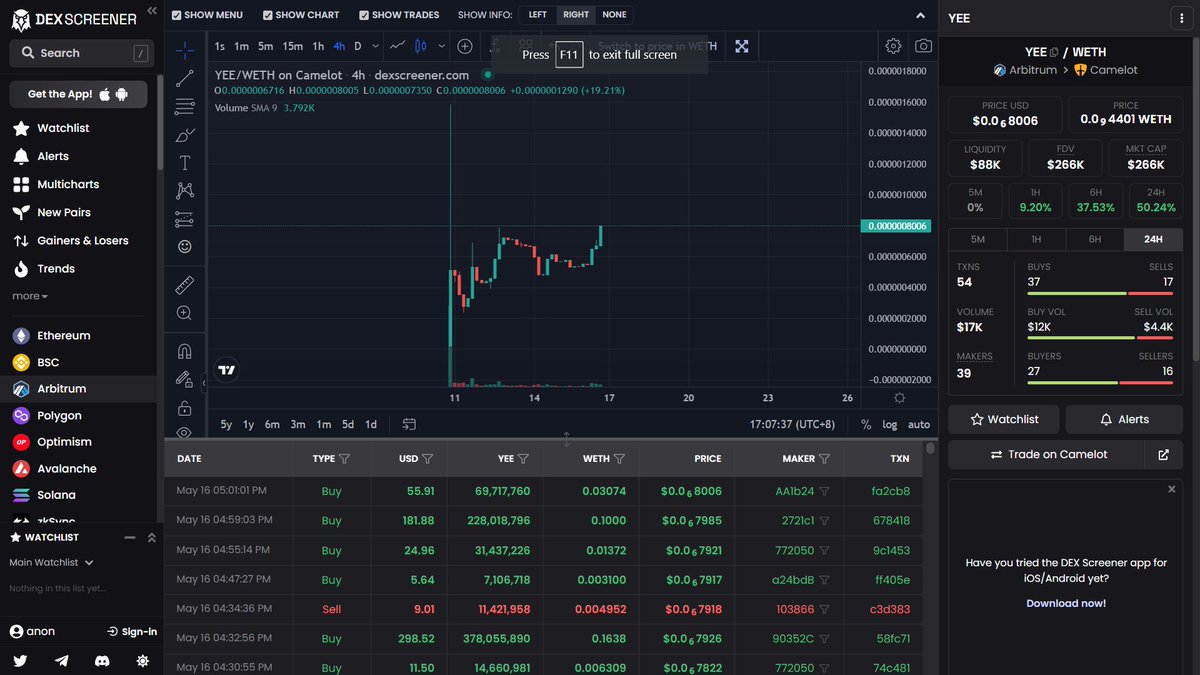
Task: Set show info to Left
Action: pos(538,15)
